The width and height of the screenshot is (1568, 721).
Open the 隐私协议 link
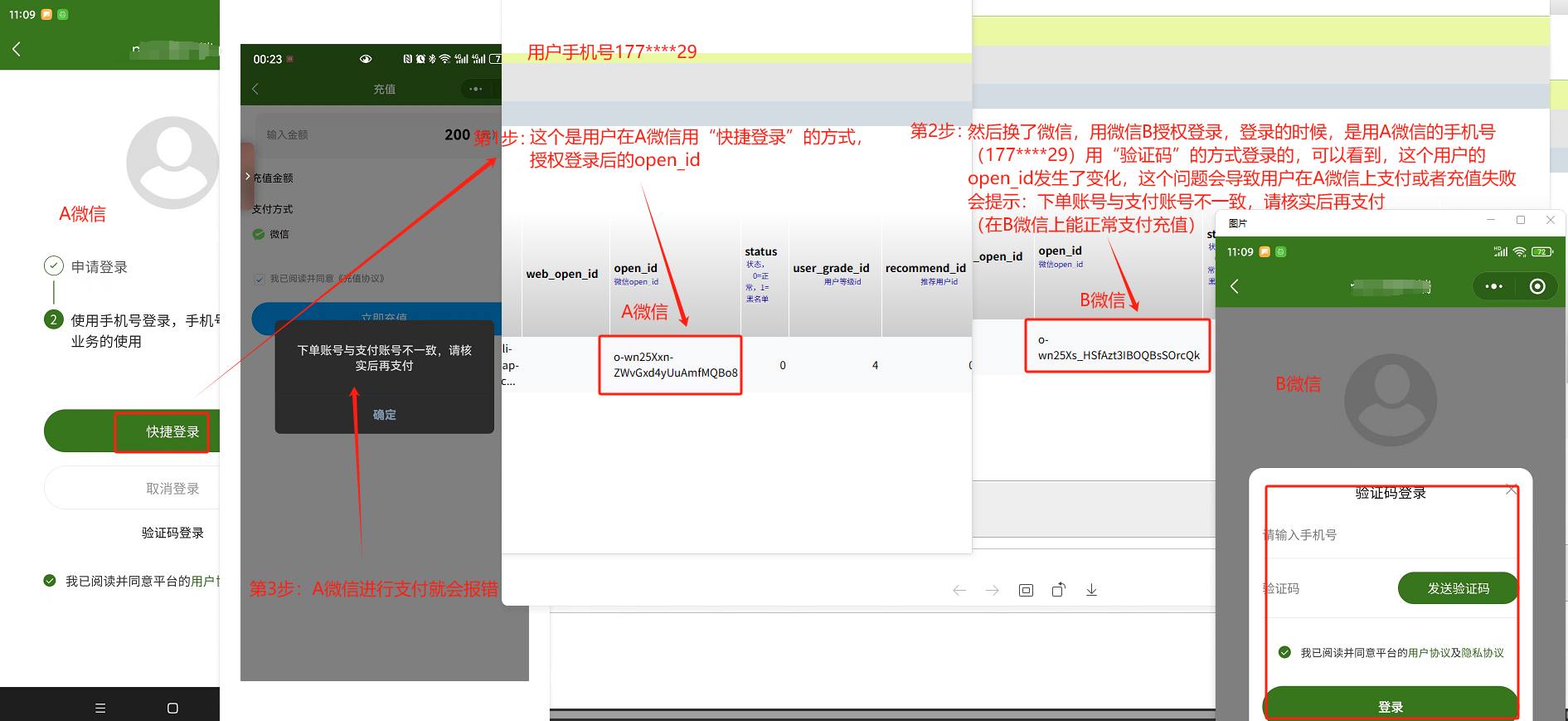[1483, 653]
